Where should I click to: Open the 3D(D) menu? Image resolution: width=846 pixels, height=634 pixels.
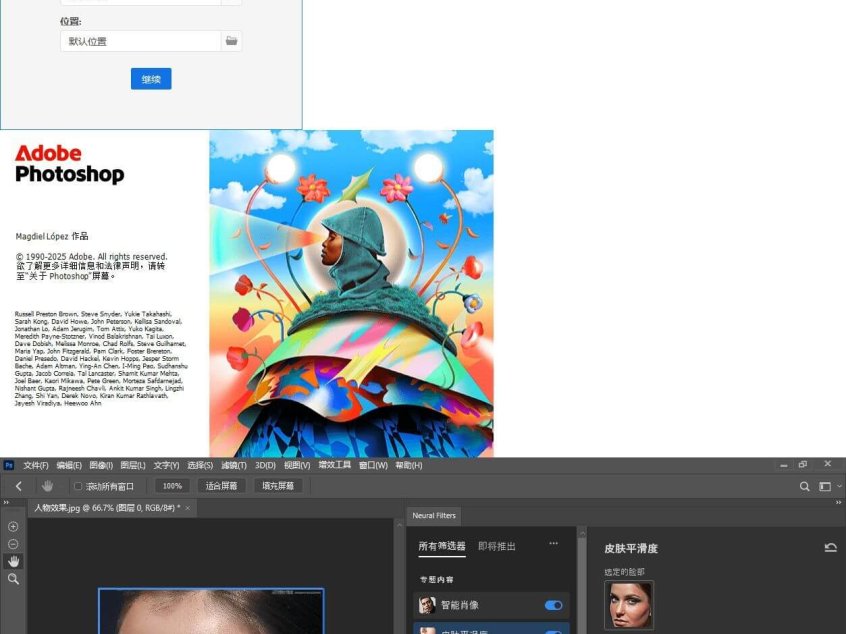pyautogui.click(x=265, y=465)
